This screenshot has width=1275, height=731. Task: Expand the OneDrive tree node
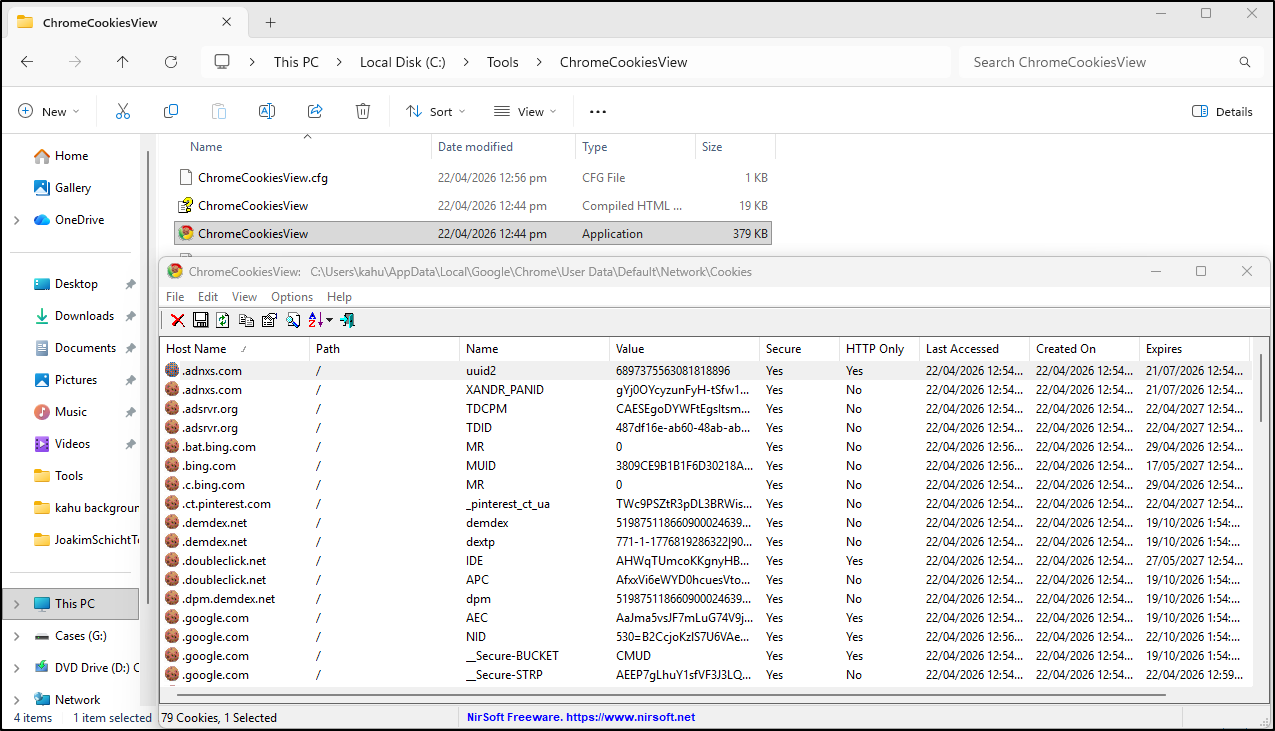pyautogui.click(x=16, y=220)
